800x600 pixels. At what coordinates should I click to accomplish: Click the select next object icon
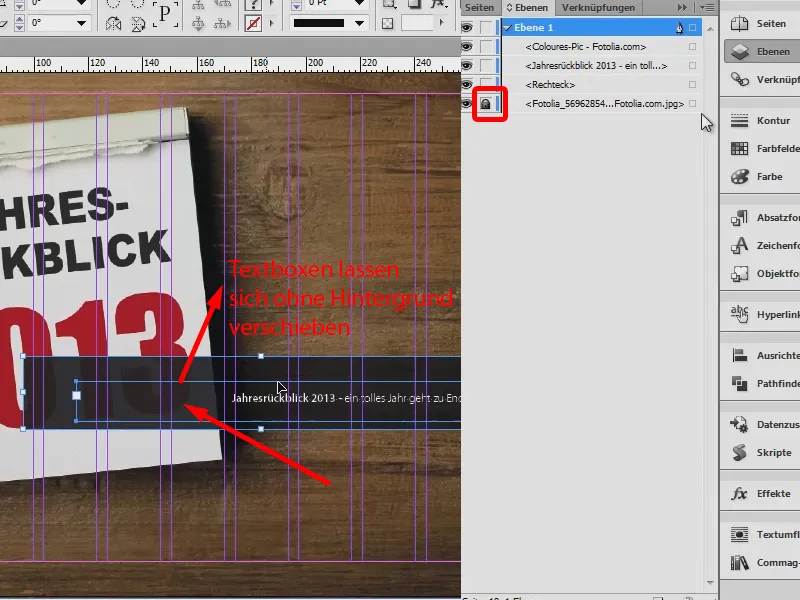222,23
